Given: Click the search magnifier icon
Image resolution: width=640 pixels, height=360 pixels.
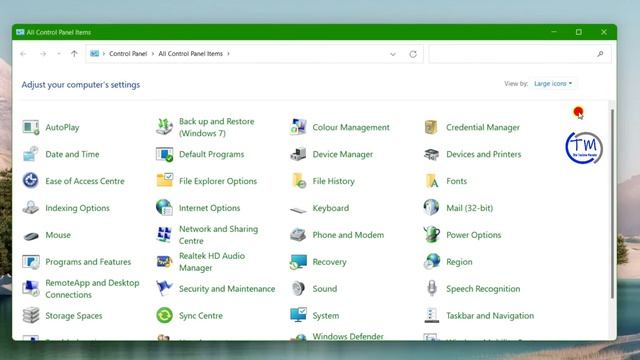Looking at the screenshot, I should pos(600,54).
